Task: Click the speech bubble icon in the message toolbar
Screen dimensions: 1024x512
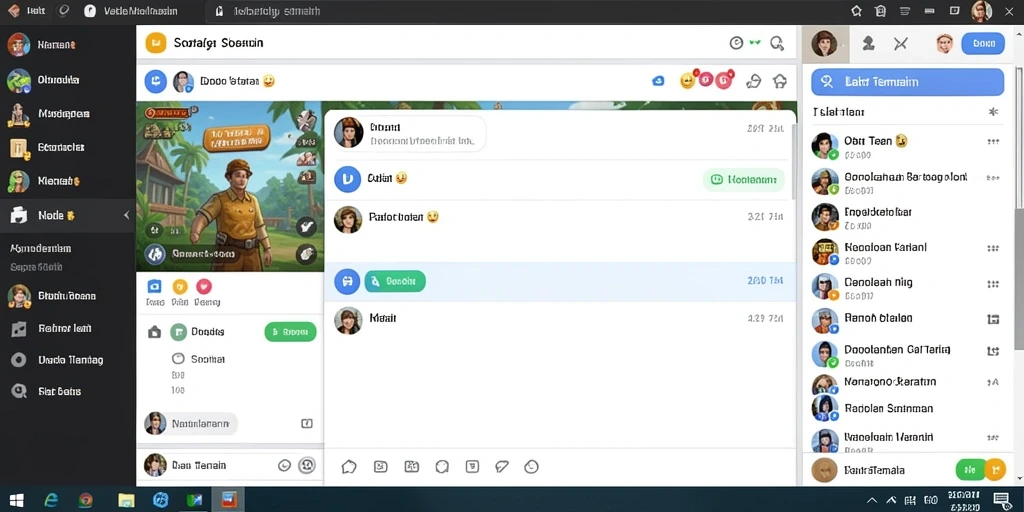Action: 349,467
